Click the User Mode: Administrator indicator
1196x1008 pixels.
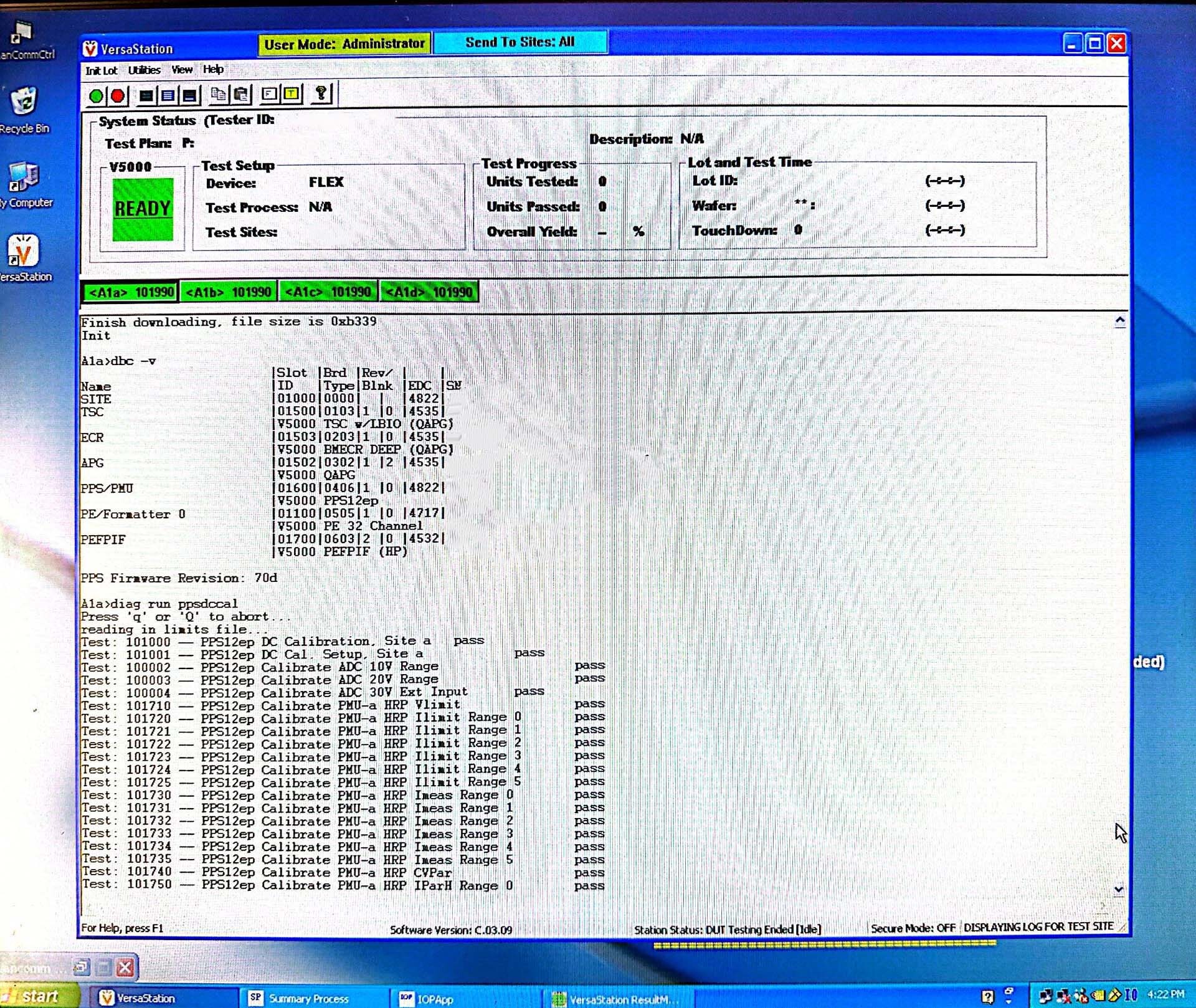[x=344, y=44]
